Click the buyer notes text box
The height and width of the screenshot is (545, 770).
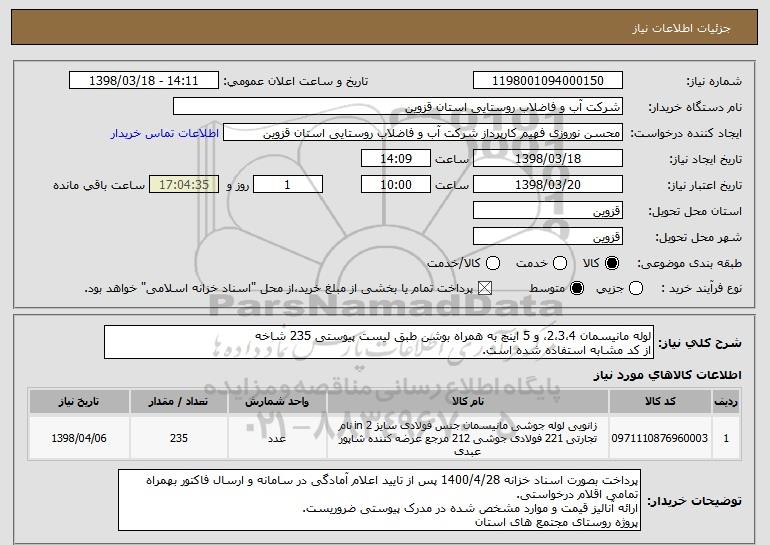tap(380, 500)
